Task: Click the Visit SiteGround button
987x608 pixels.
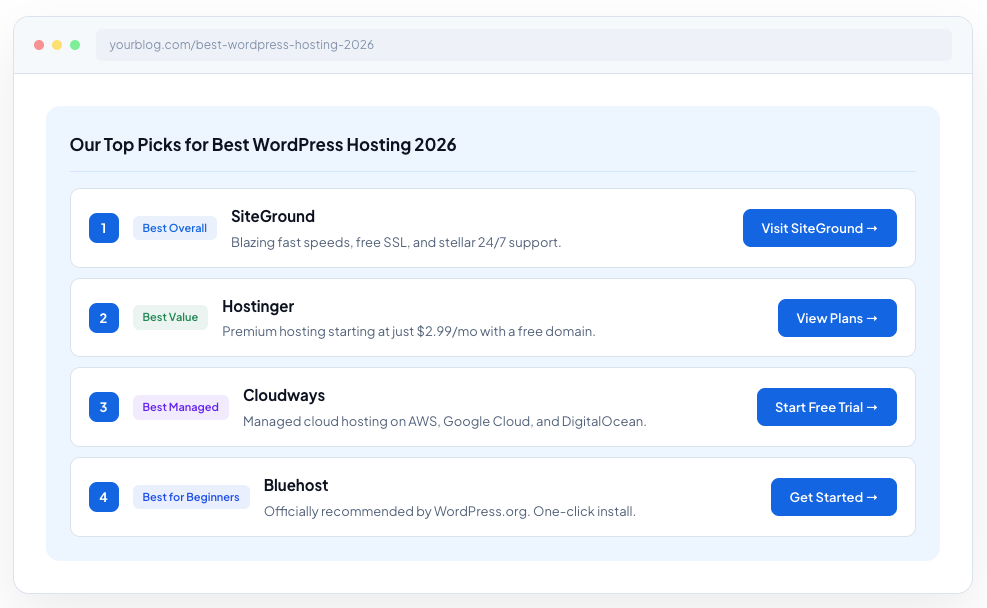Action: click(x=819, y=228)
